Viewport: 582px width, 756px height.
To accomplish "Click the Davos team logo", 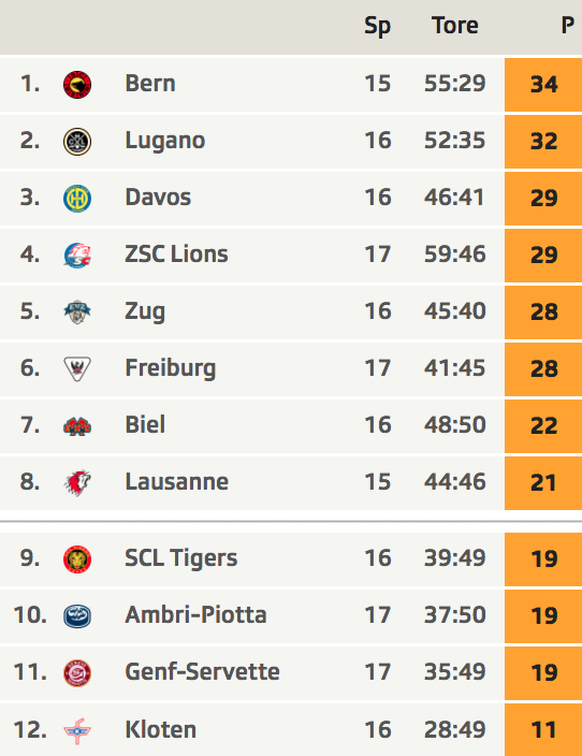I will point(77,198).
